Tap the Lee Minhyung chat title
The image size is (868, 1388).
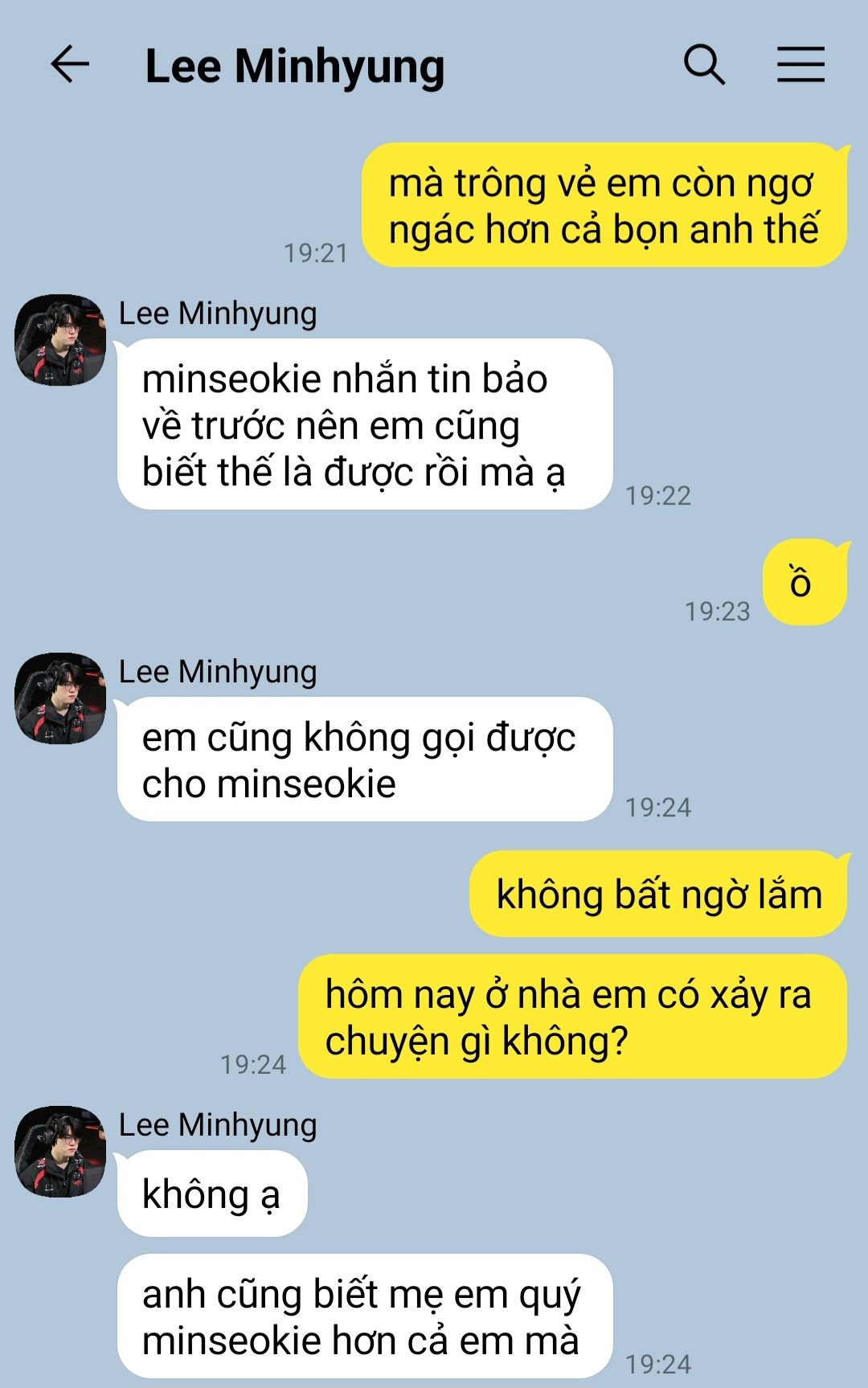click(294, 67)
